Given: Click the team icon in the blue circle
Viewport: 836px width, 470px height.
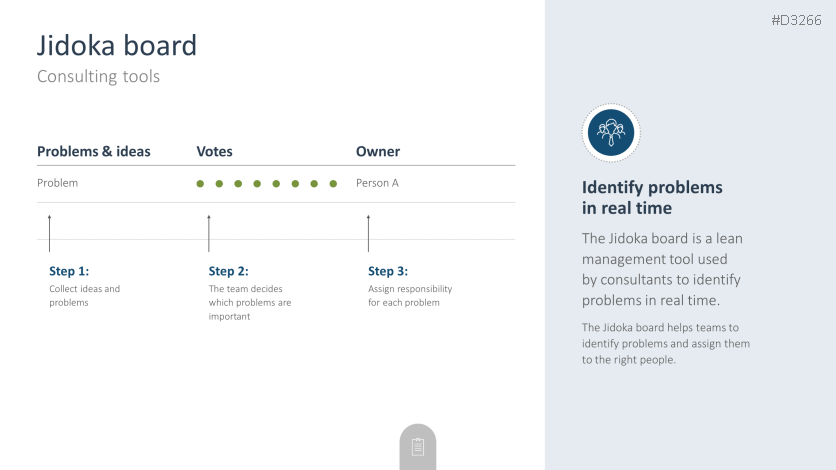Looking at the screenshot, I should tap(610, 132).
